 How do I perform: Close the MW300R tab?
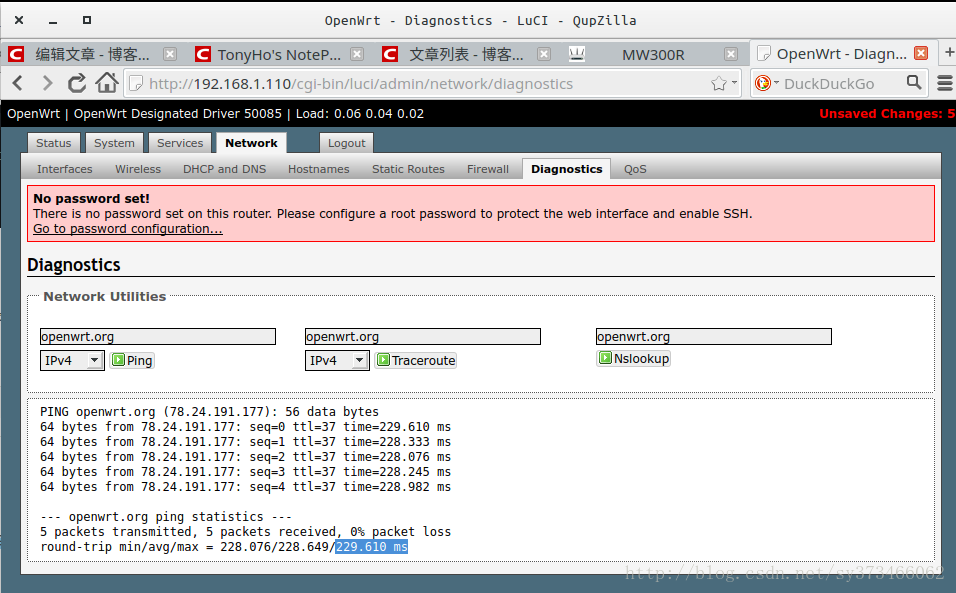(x=731, y=54)
